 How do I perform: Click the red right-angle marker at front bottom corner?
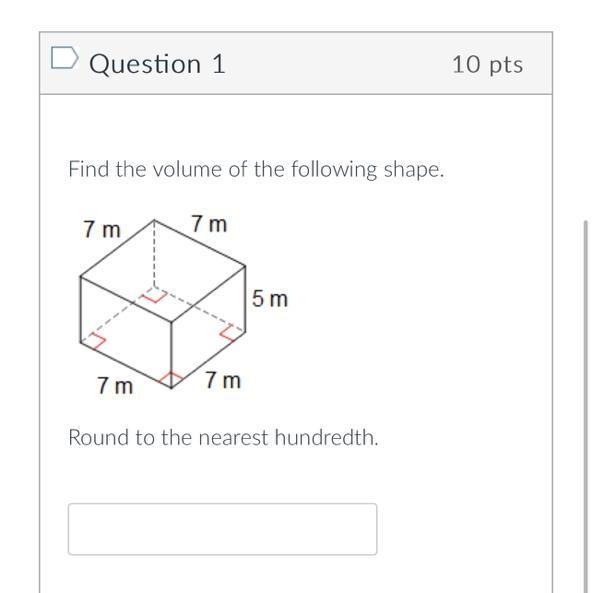click(x=171, y=379)
